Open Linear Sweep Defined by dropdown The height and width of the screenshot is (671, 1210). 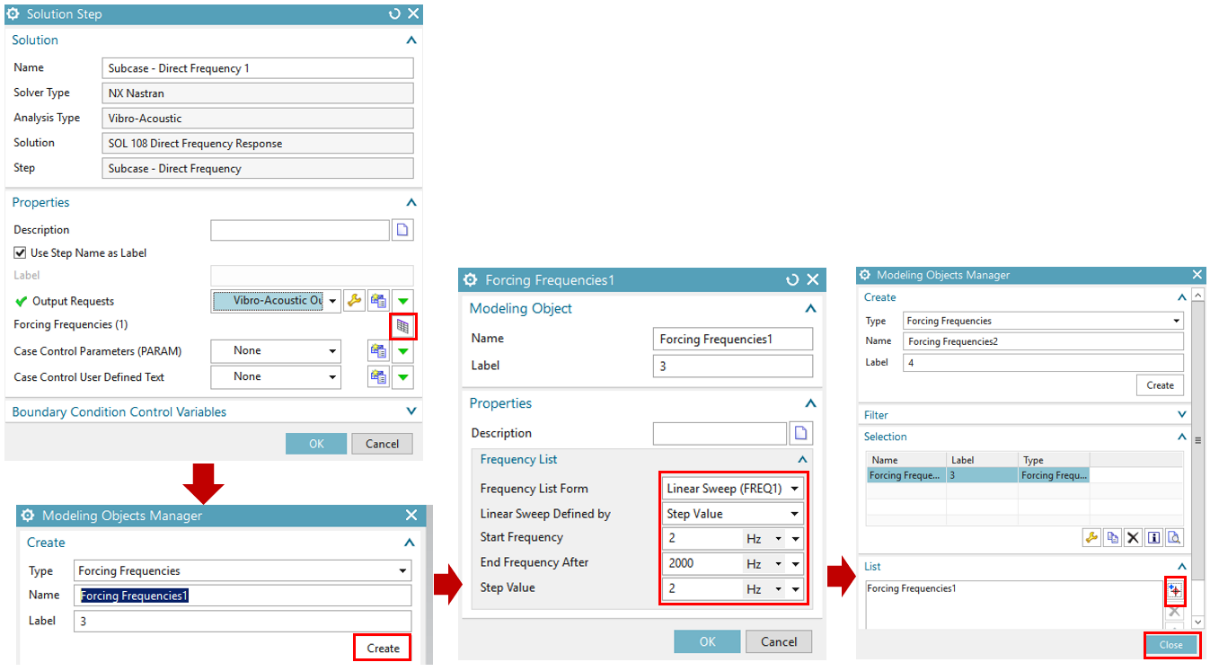pos(733,514)
